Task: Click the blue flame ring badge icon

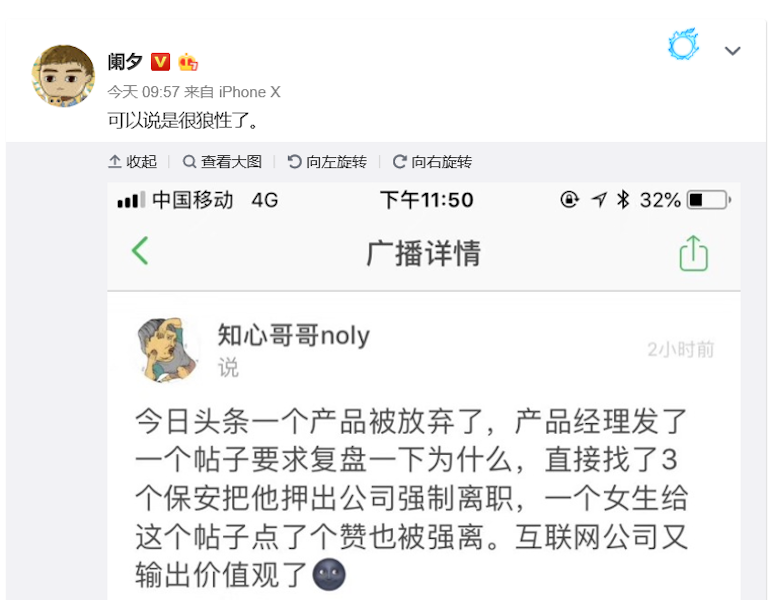Action: tap(683, 45)
